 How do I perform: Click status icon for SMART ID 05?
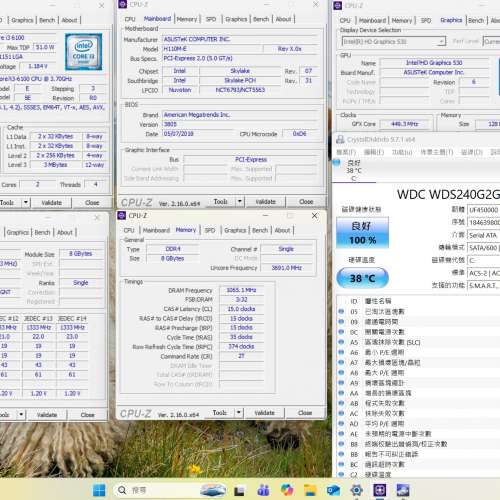point(341,311)
